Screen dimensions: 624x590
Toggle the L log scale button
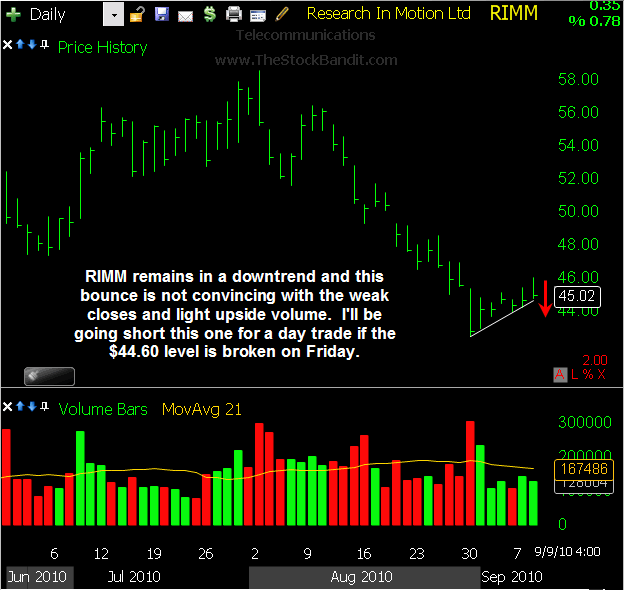coord(574,375)
